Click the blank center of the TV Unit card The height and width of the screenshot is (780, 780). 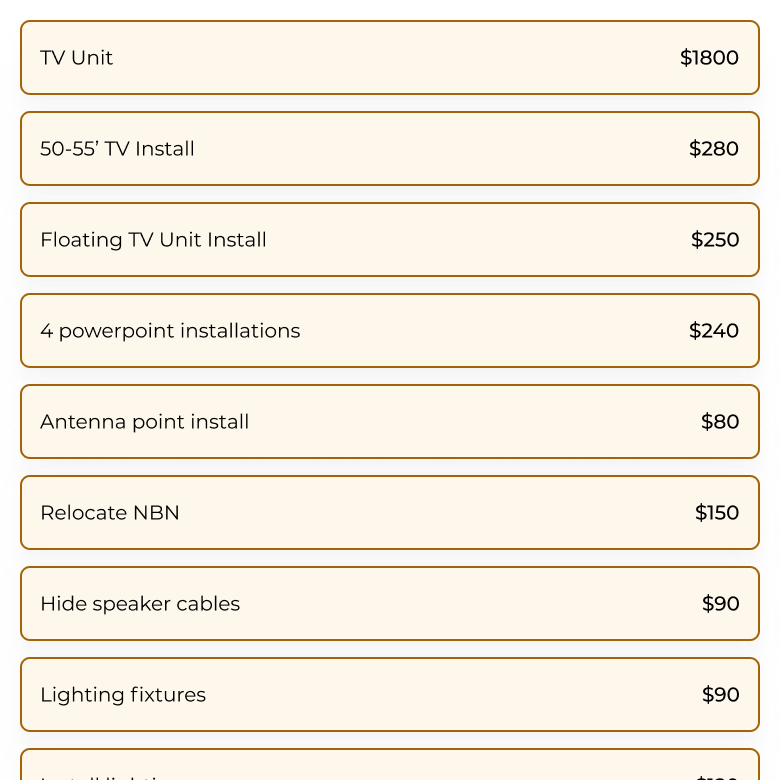point(390,58)
